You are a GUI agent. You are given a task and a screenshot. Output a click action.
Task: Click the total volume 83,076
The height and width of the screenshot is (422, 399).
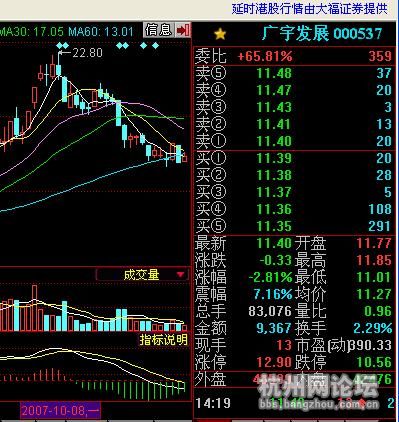pyautogui.click(x=270, y=311)
